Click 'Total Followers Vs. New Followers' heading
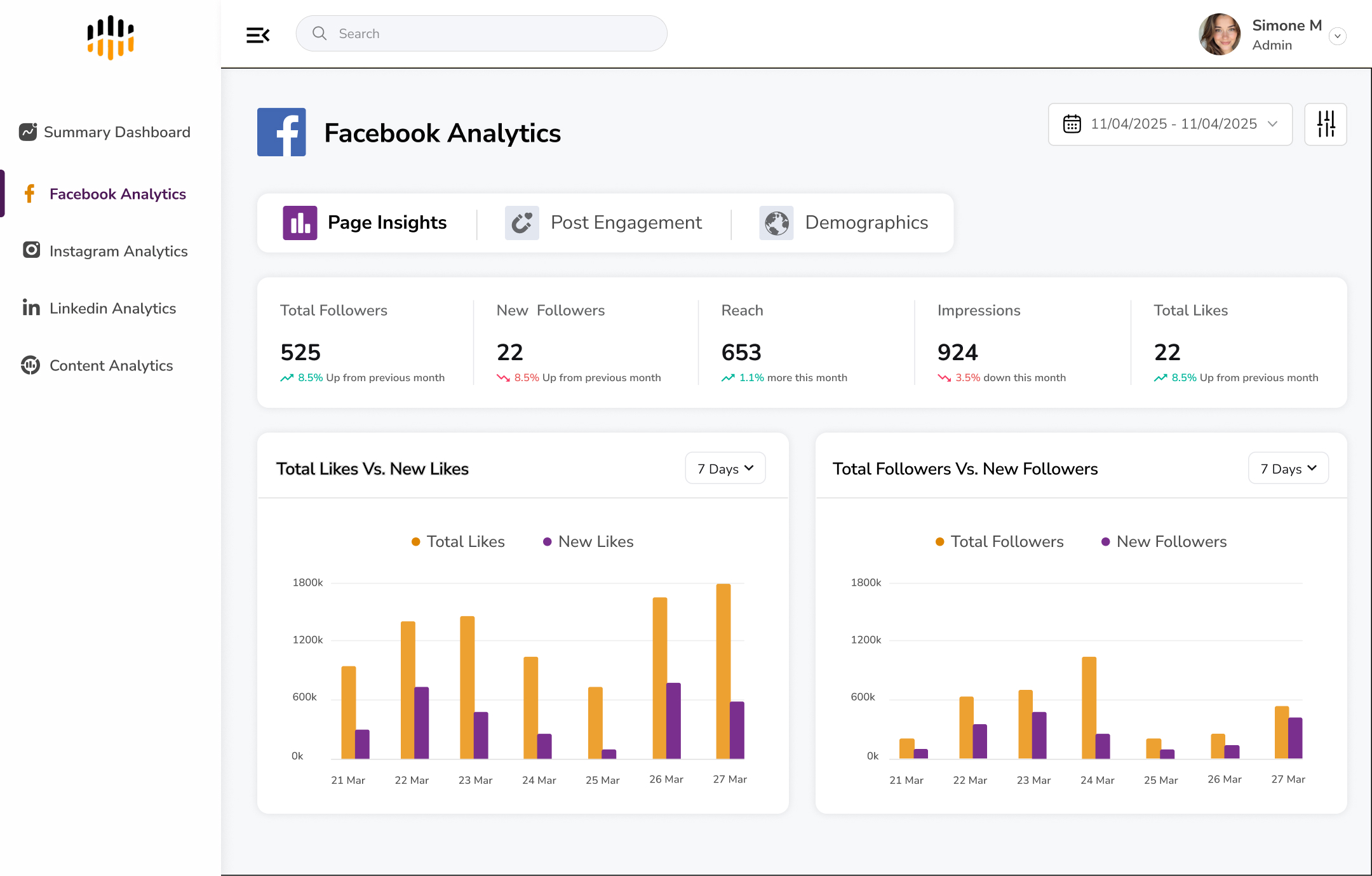 pos(965,469)
